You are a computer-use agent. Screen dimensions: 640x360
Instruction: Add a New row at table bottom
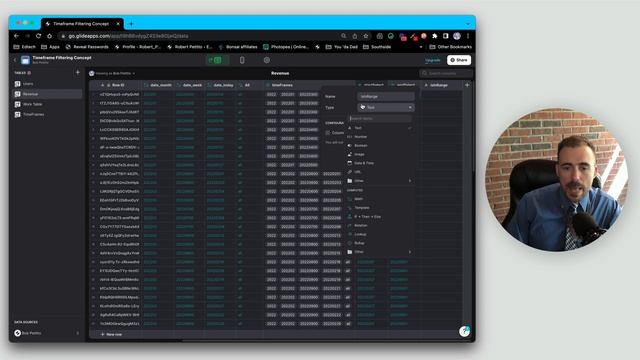(111, 334)
